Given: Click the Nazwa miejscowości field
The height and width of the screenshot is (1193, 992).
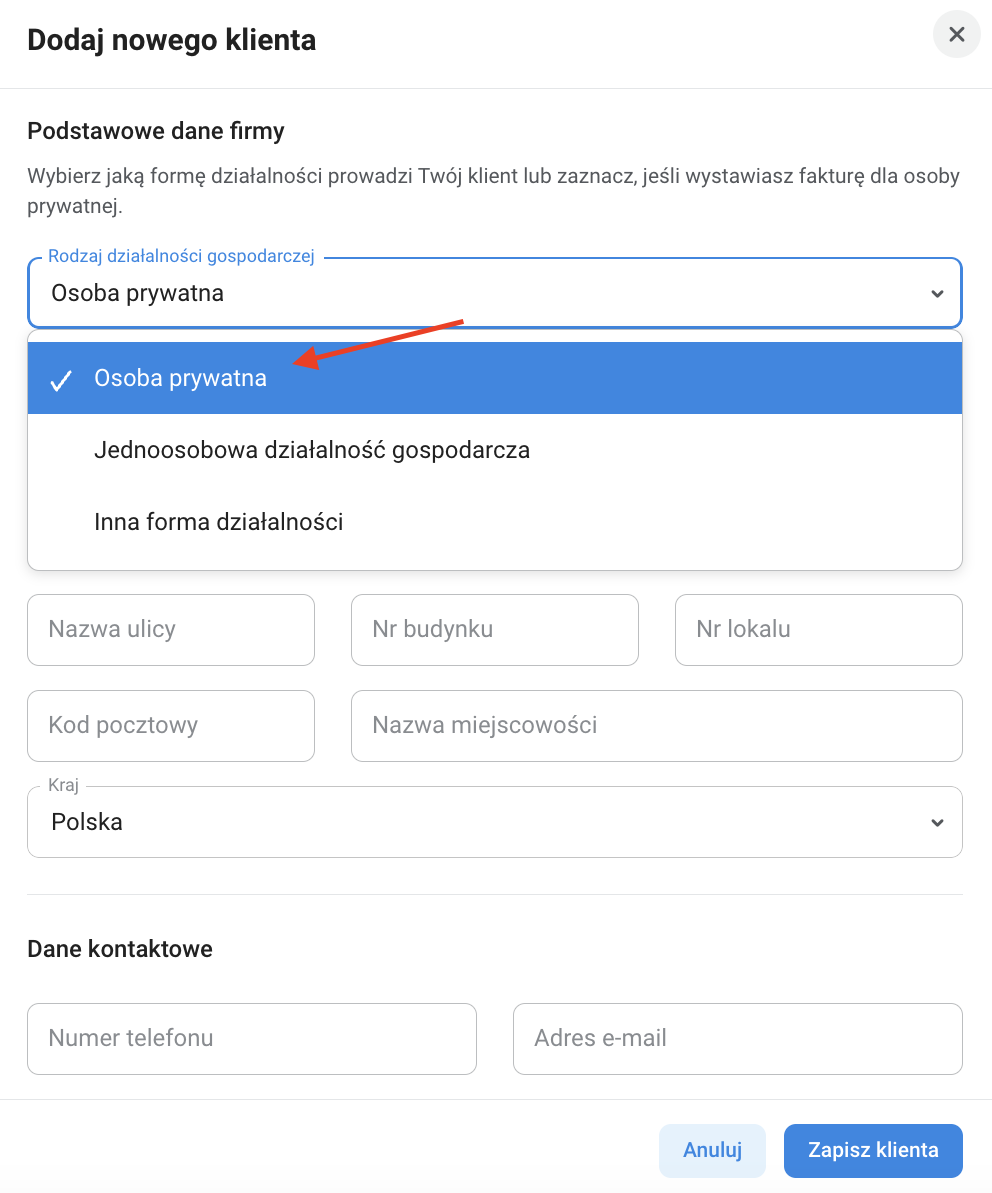Looking at the screenshot, I should pyautogui.click(x=657, y=726).
